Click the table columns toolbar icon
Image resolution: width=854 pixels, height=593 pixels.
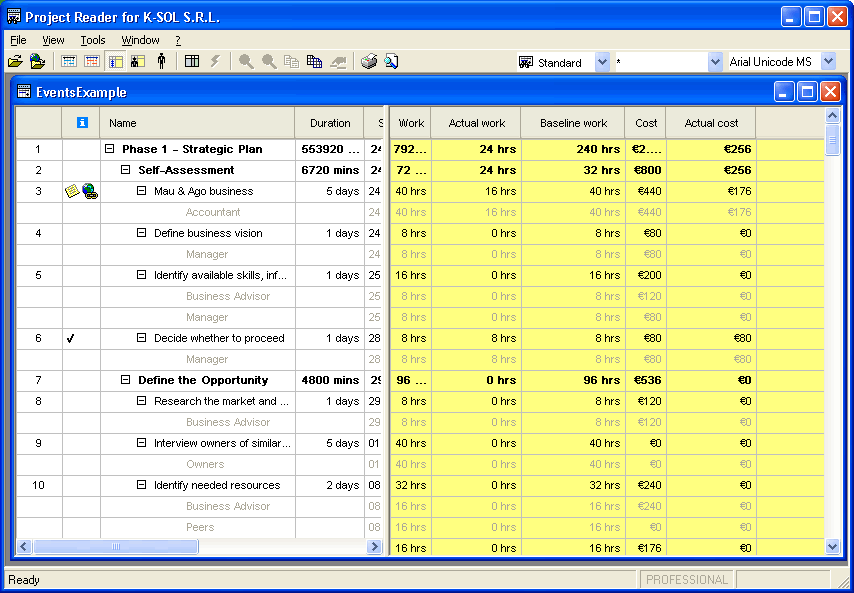pos(192,62)
